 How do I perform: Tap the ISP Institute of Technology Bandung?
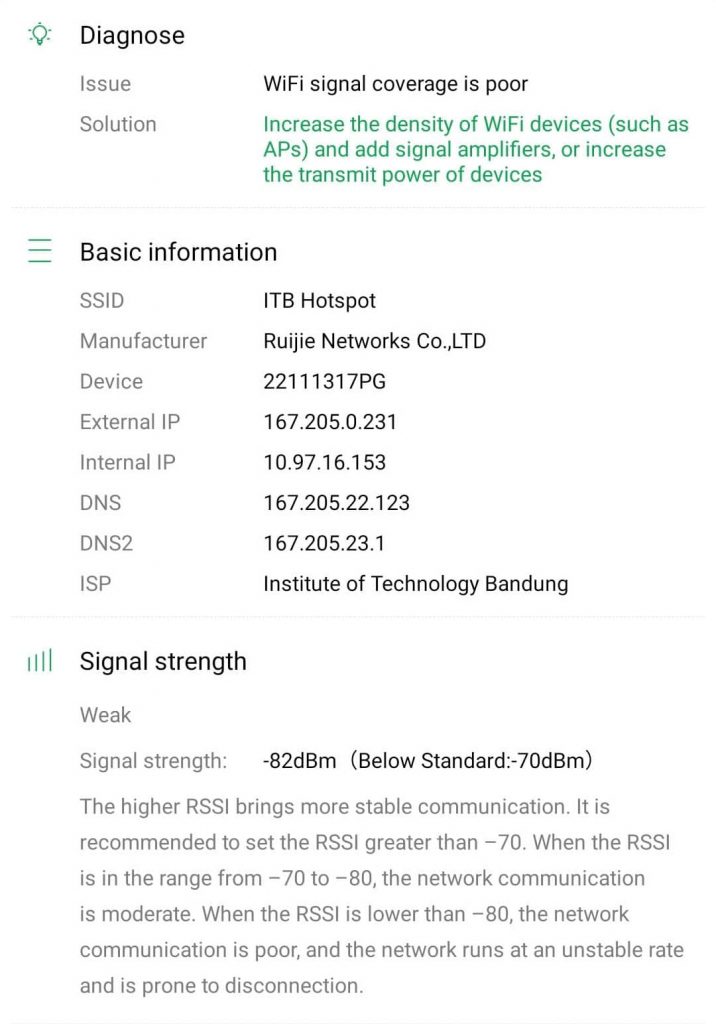click(x=415, y=584)
